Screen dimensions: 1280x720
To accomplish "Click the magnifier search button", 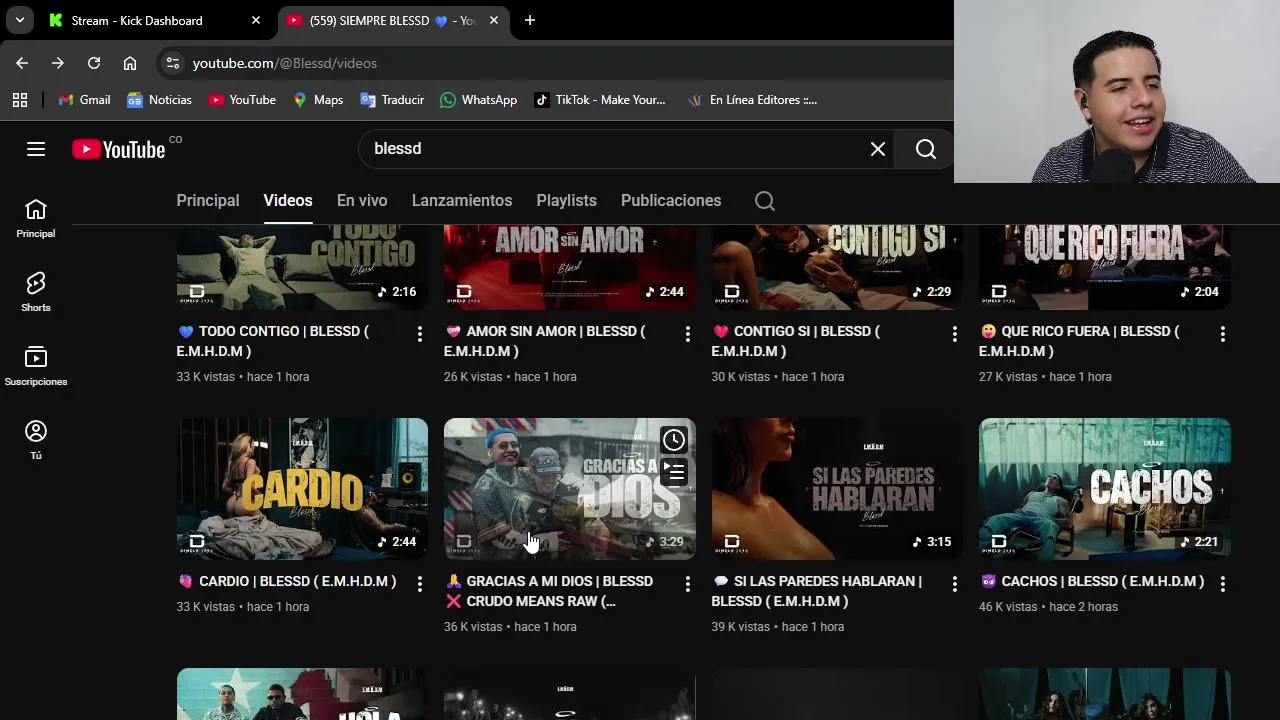I will click(926, 149).
